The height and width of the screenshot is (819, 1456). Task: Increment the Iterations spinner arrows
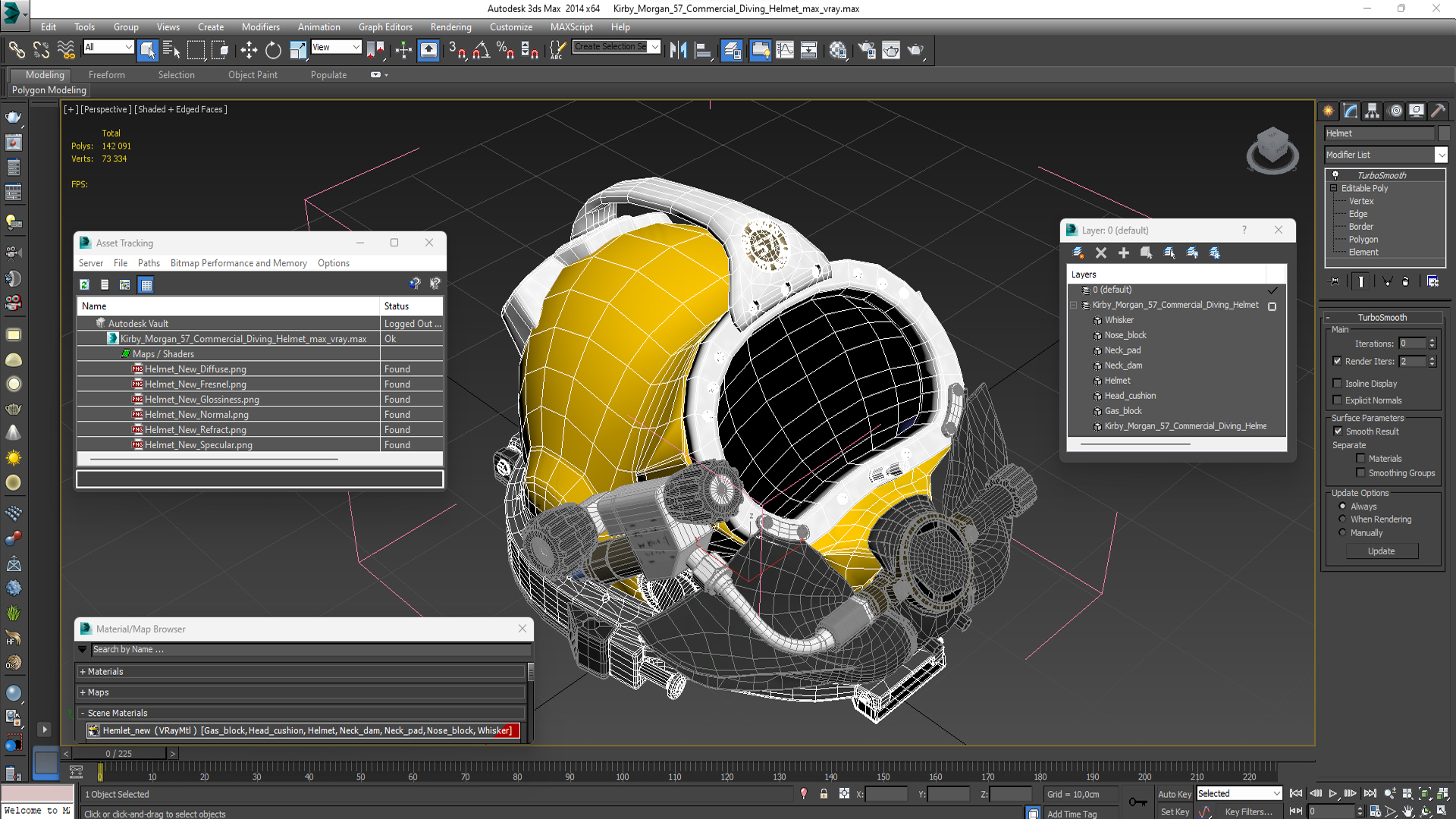pos(1432,340)
